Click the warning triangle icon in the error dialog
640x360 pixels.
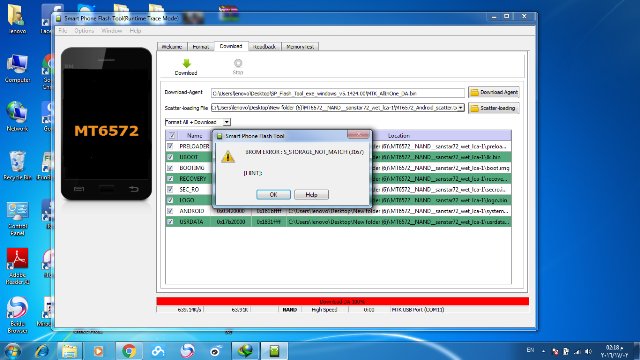tap(228, 157)
